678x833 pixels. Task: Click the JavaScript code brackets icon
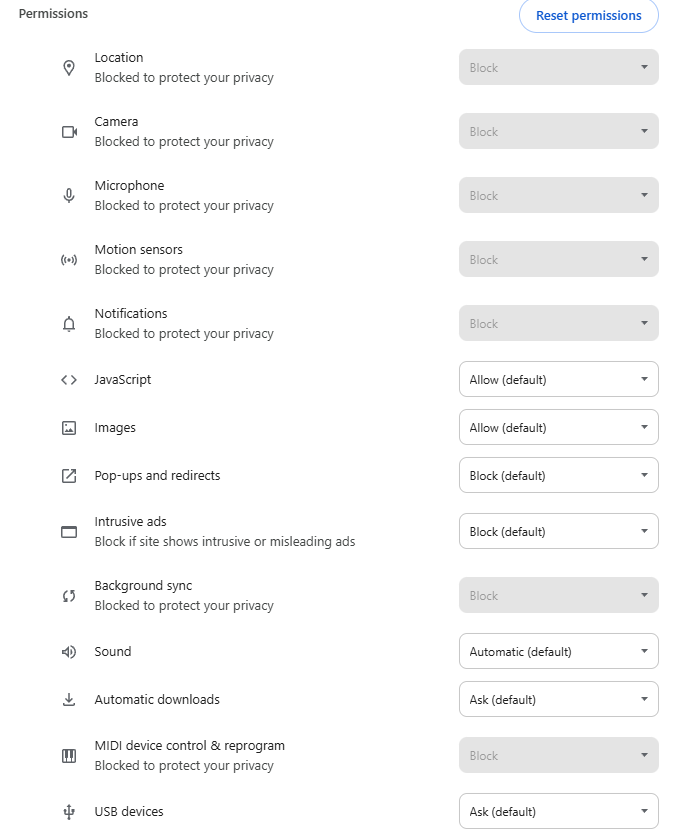click(x=69, y=380)
